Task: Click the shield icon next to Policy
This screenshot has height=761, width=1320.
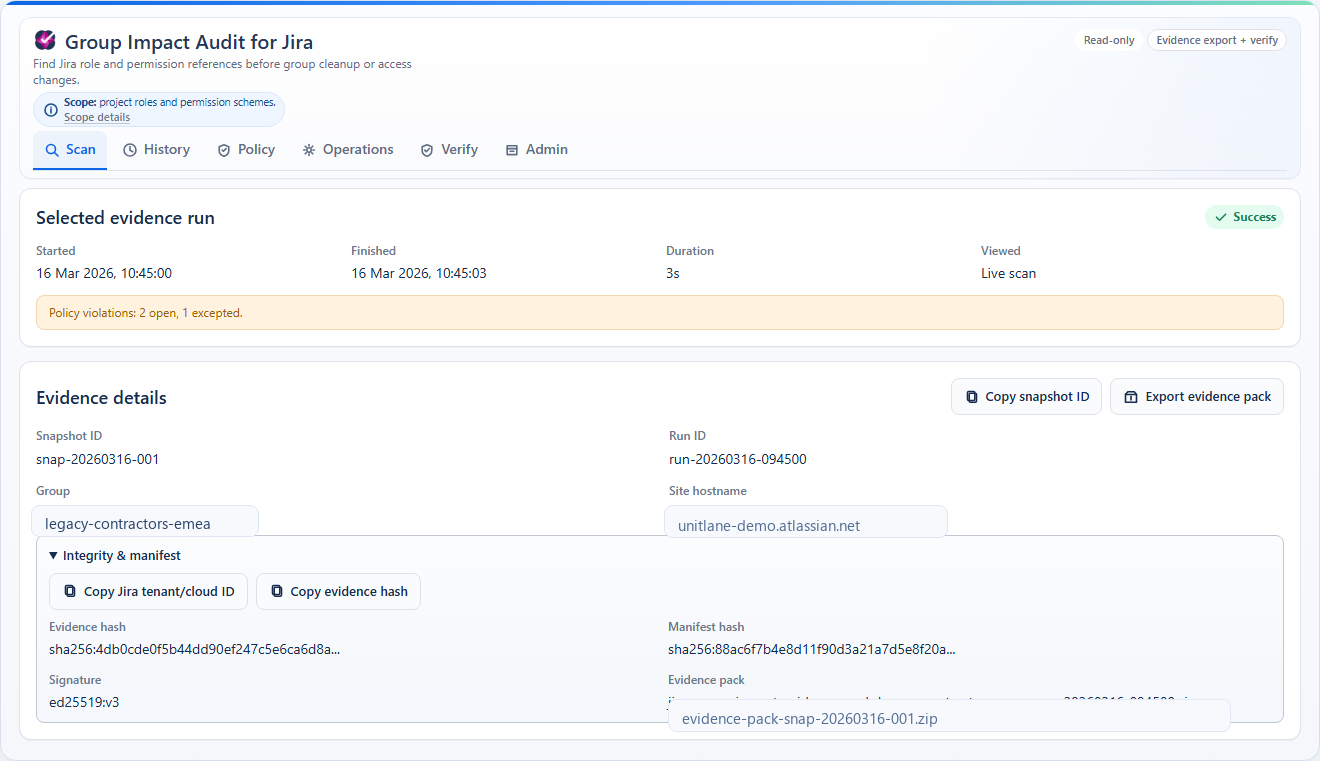Action: tap(222, 149)
